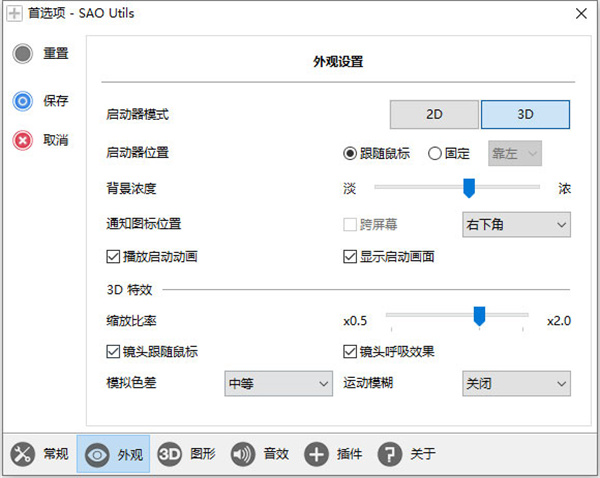
Task: Click the gray Reset (重置) circle icon
Action: 22,54
